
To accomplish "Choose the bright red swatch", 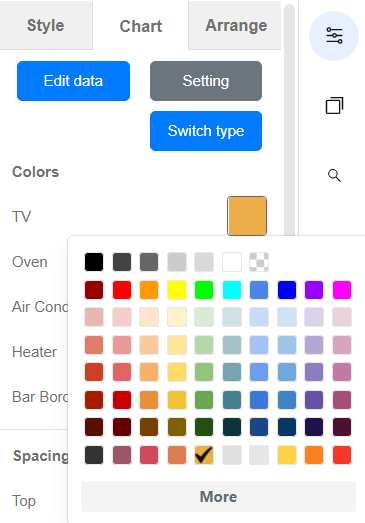I will pos(122,290).
